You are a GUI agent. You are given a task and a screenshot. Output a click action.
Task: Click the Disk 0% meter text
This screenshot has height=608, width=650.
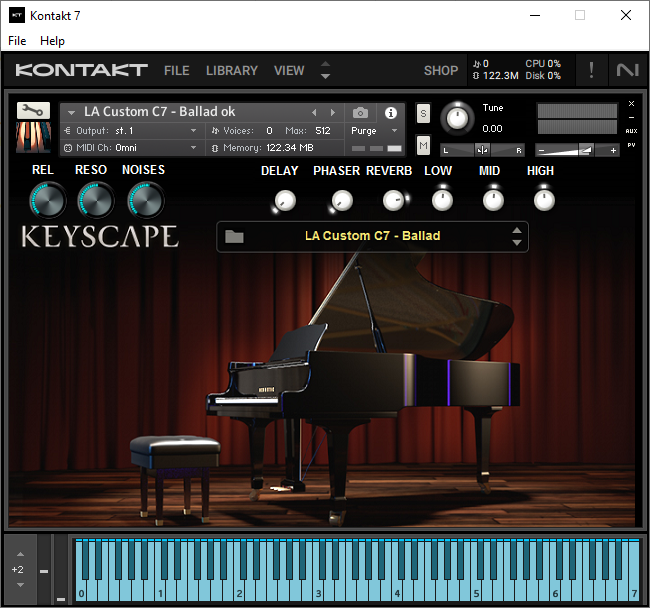coord(543,76)
